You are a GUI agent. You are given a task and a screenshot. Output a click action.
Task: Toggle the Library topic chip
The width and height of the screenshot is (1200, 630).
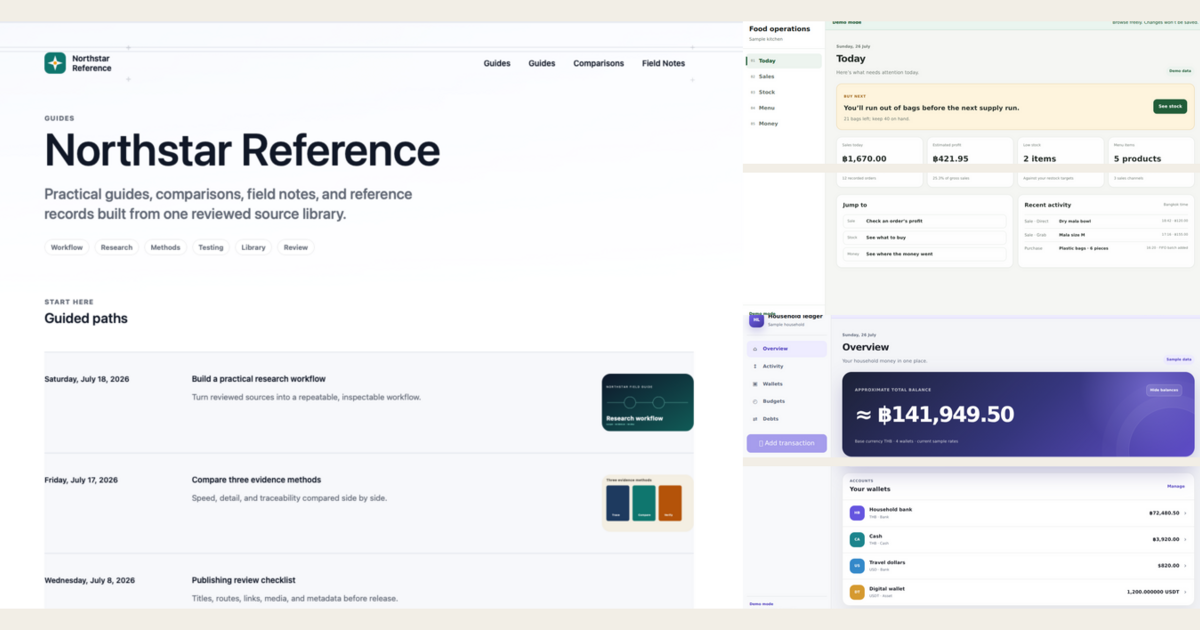(x=254, y=247)
